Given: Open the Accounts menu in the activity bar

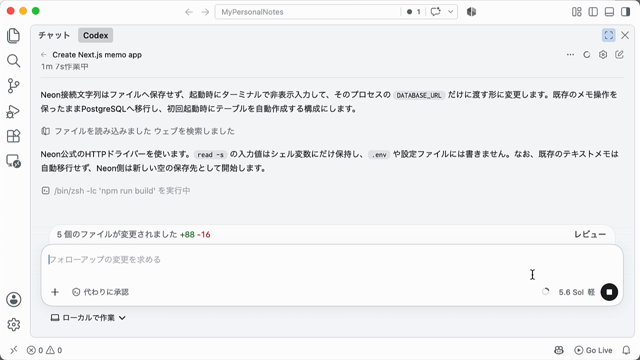Looking at the screenshot, I should click(x=13, y=300).
